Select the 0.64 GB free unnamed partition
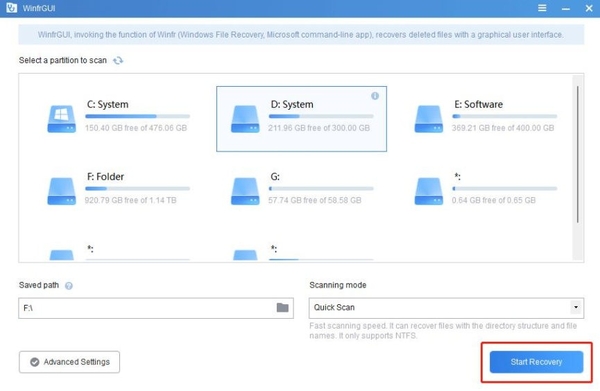The width and height of the screenshot is (600, 391). click(486, 191)
